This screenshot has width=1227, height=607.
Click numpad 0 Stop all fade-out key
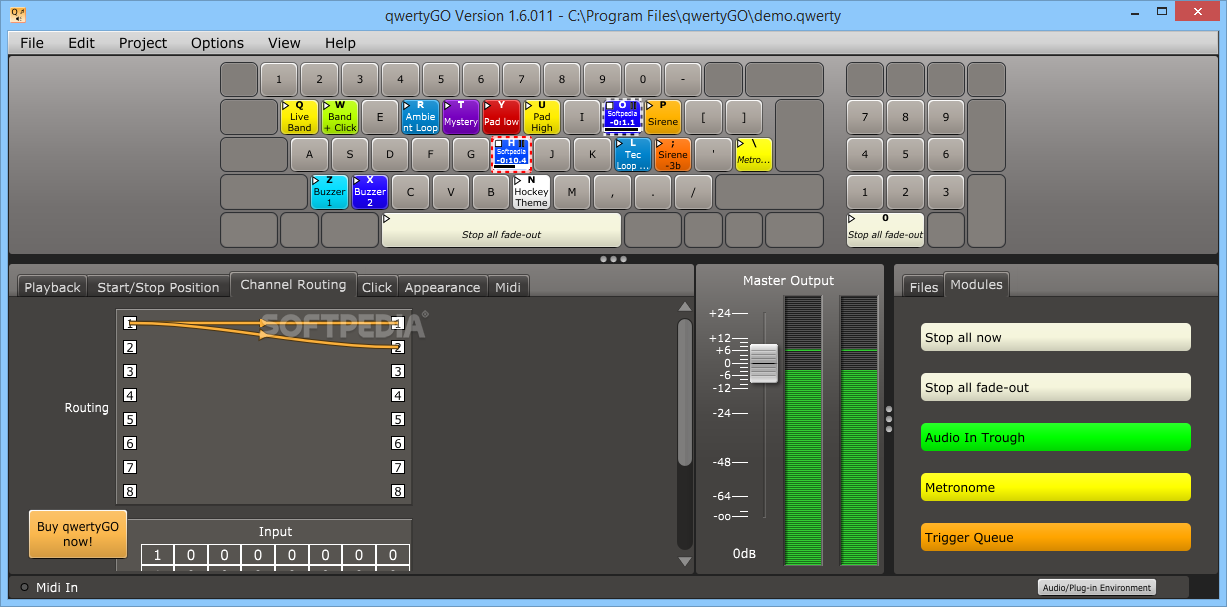(885, 230)
